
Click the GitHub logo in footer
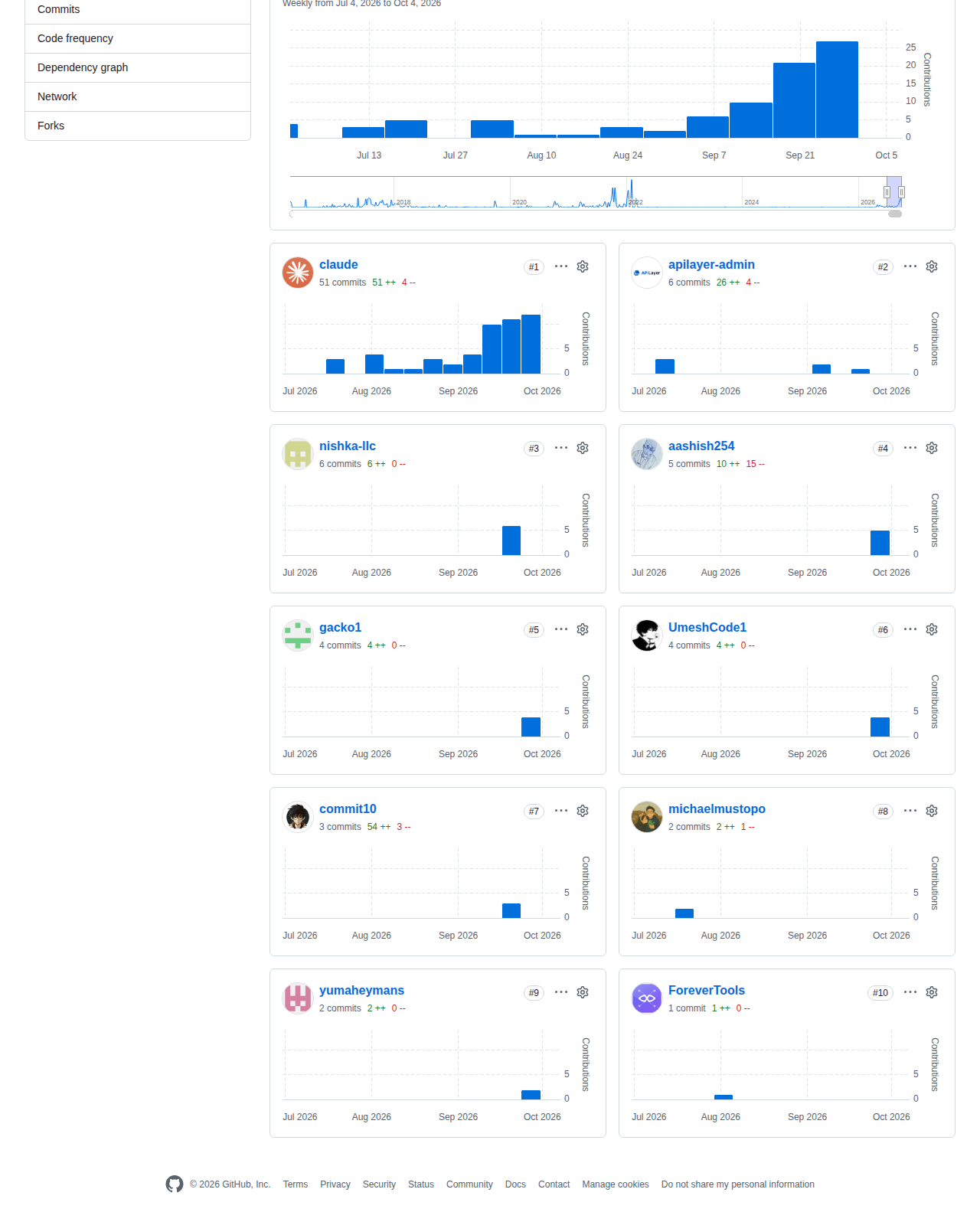point(175,1184)
